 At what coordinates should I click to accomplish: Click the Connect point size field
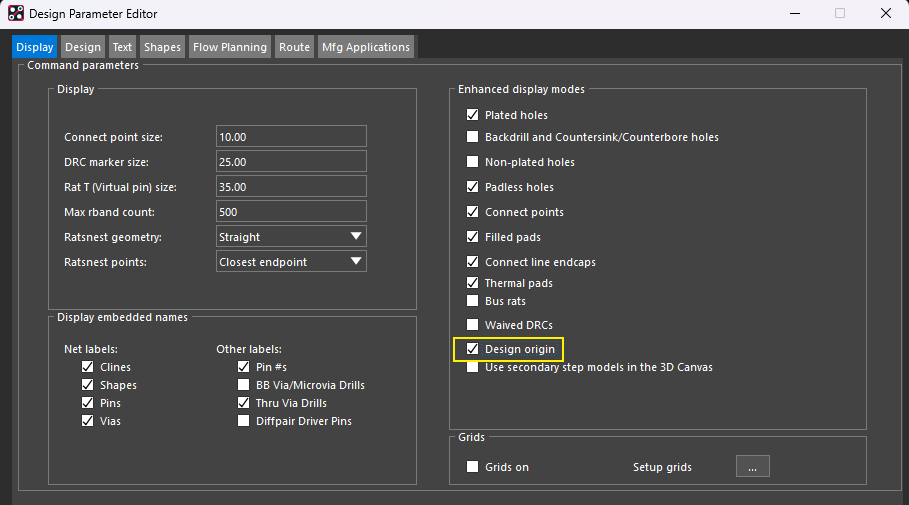click(291, 137)
